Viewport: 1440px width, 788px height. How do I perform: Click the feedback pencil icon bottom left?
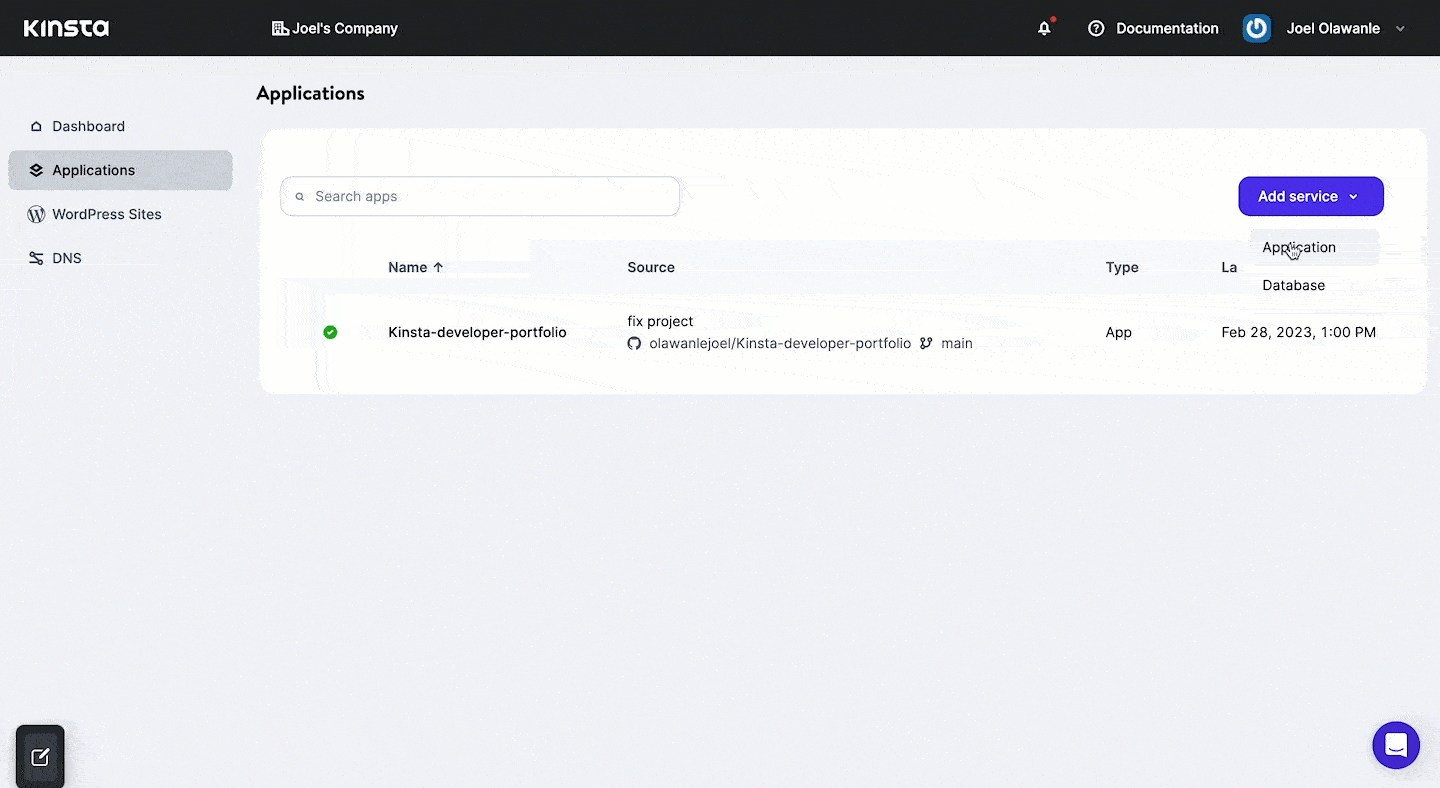pyautogui.click(x=39, y=756)
